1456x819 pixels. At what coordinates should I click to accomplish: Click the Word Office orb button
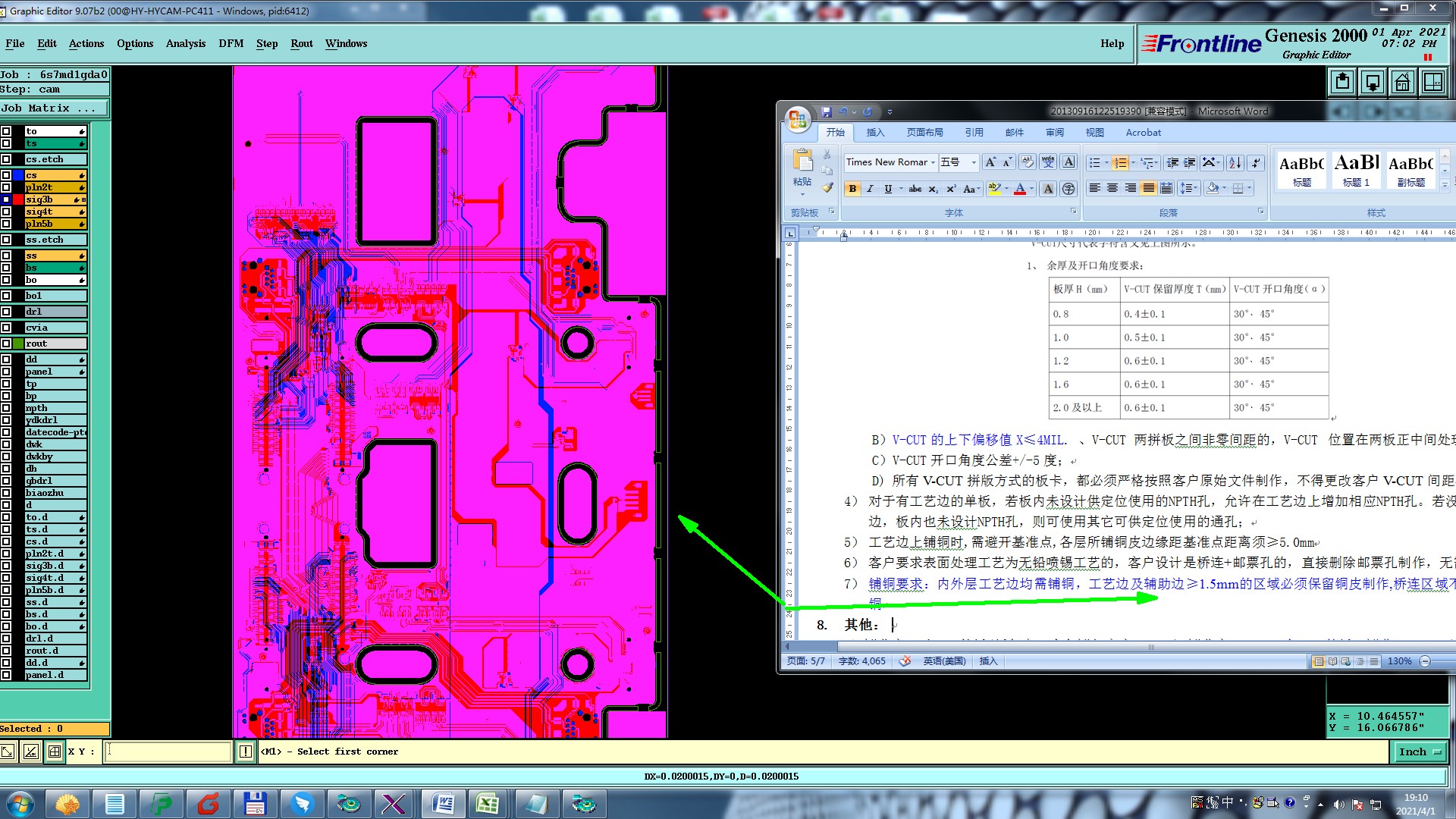pos(797,119)
